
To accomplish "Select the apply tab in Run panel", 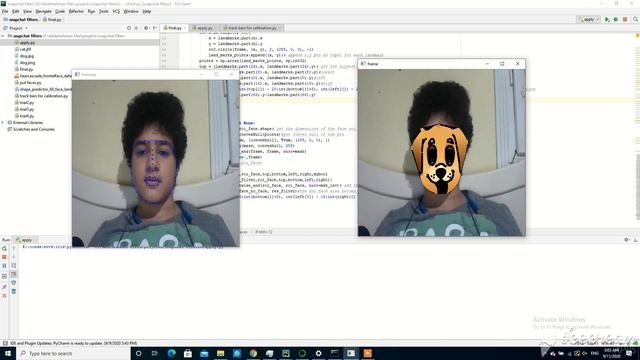I will click(24, 240).
